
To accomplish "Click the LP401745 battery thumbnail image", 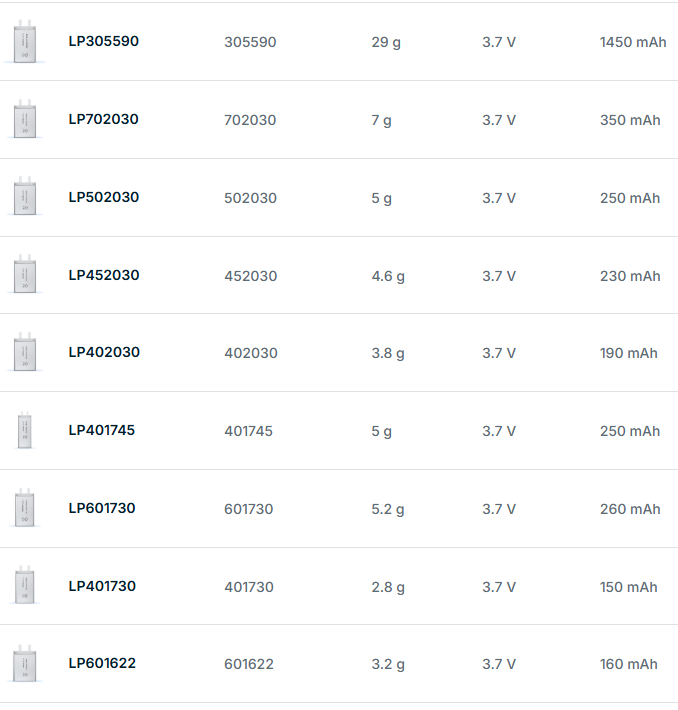I will 25,431.
